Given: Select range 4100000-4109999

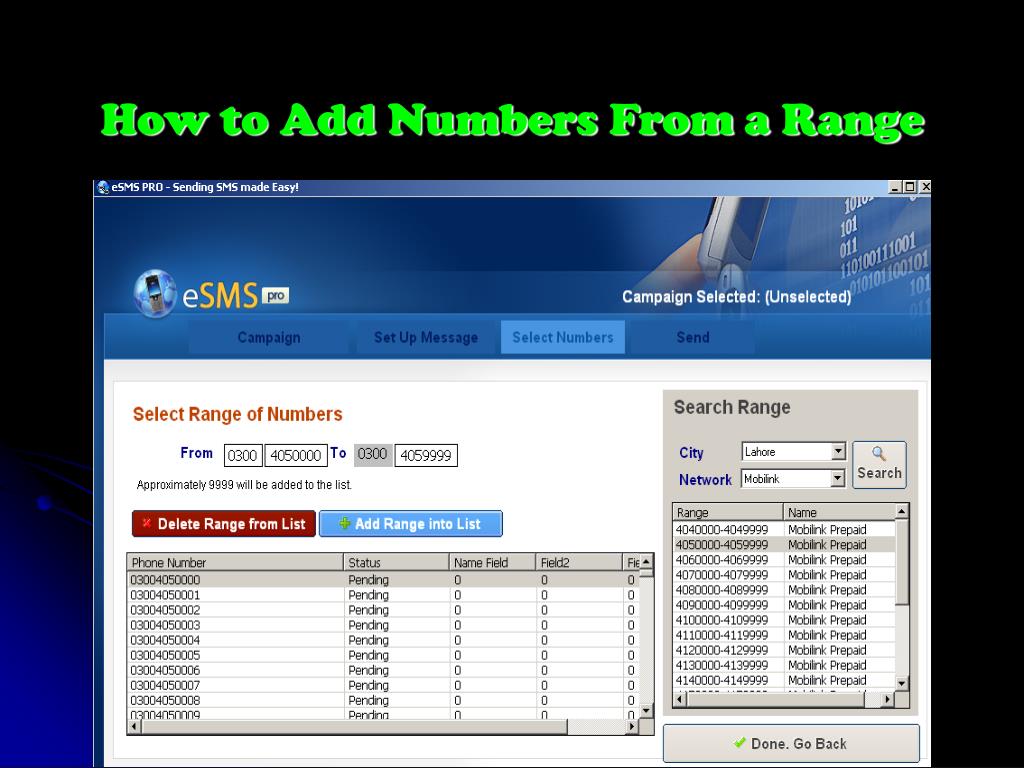Looking at the screenshot, I should [784, 620].
